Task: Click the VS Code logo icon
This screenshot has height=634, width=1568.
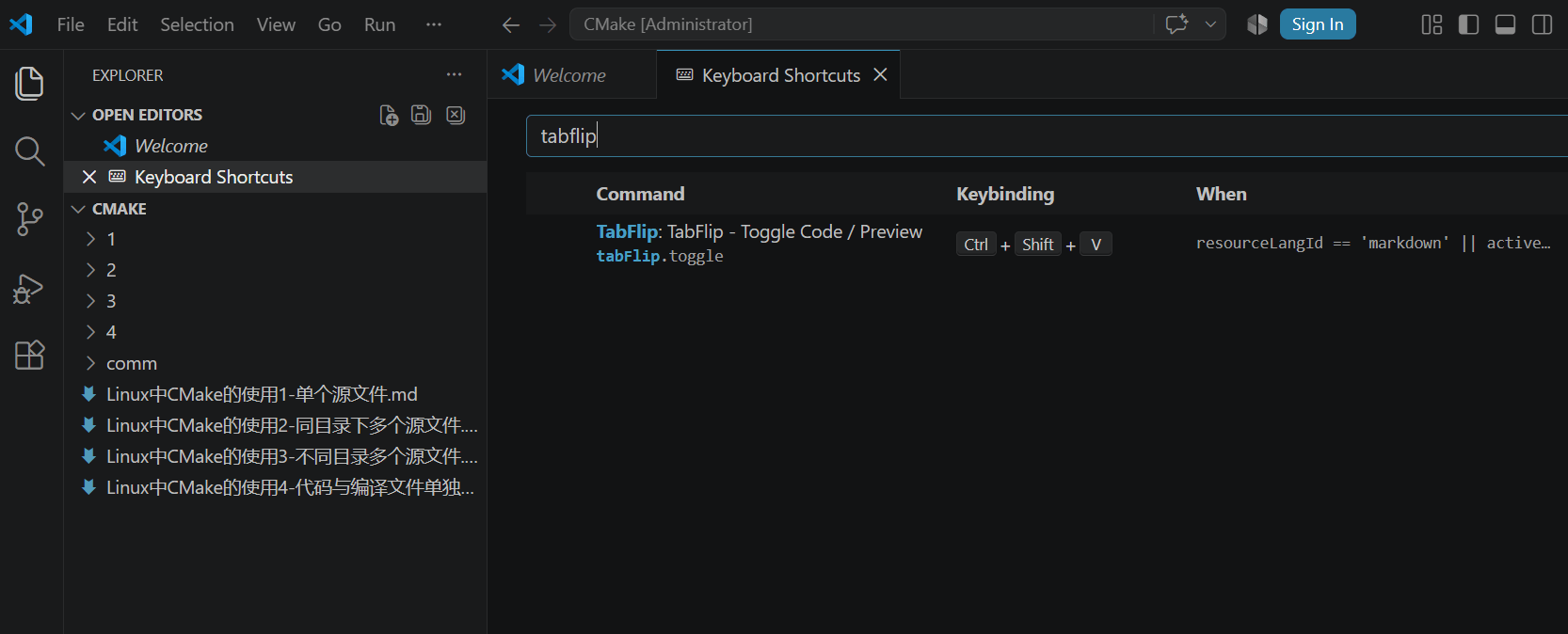Action: tap(22, 24)
